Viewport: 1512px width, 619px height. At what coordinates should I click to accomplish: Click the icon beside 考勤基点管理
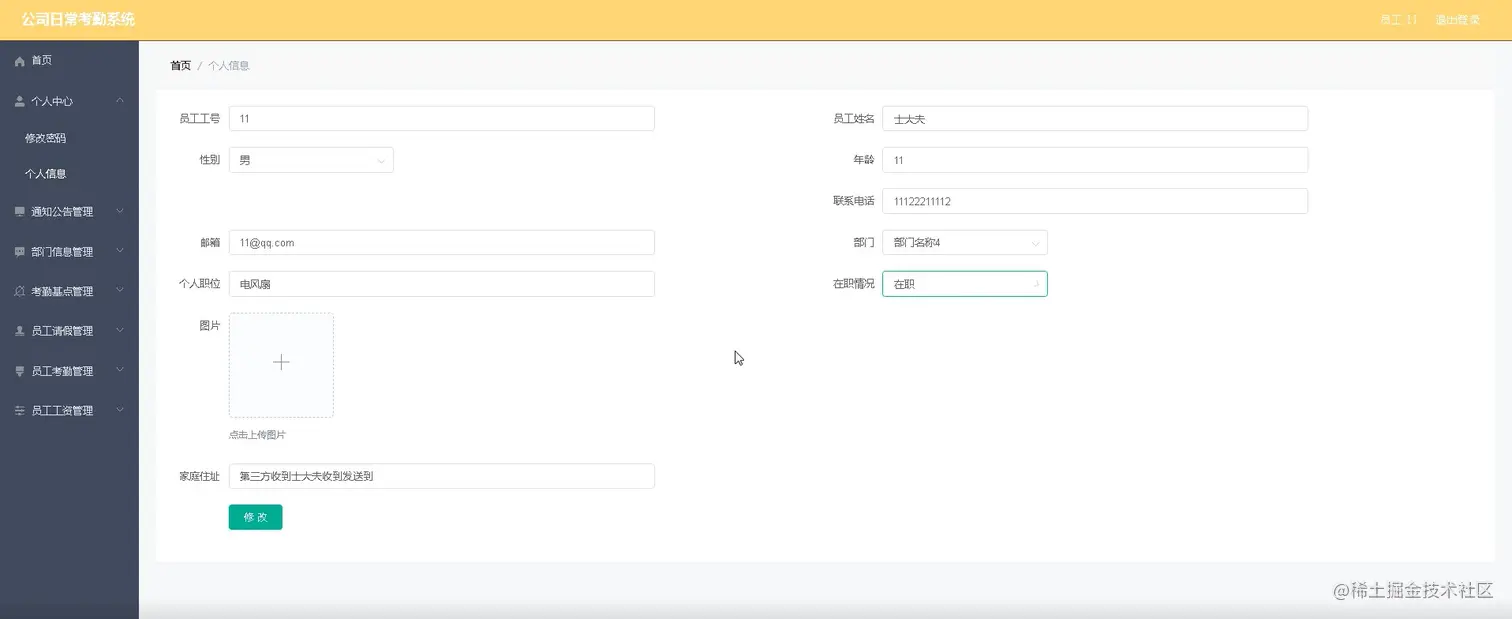click(x=20, y=292)
